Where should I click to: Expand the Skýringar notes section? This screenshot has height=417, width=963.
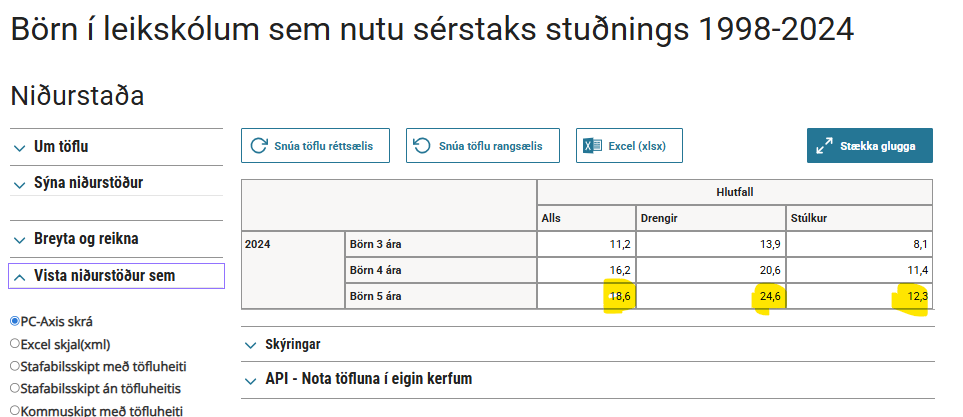click(x=291, y=344)
